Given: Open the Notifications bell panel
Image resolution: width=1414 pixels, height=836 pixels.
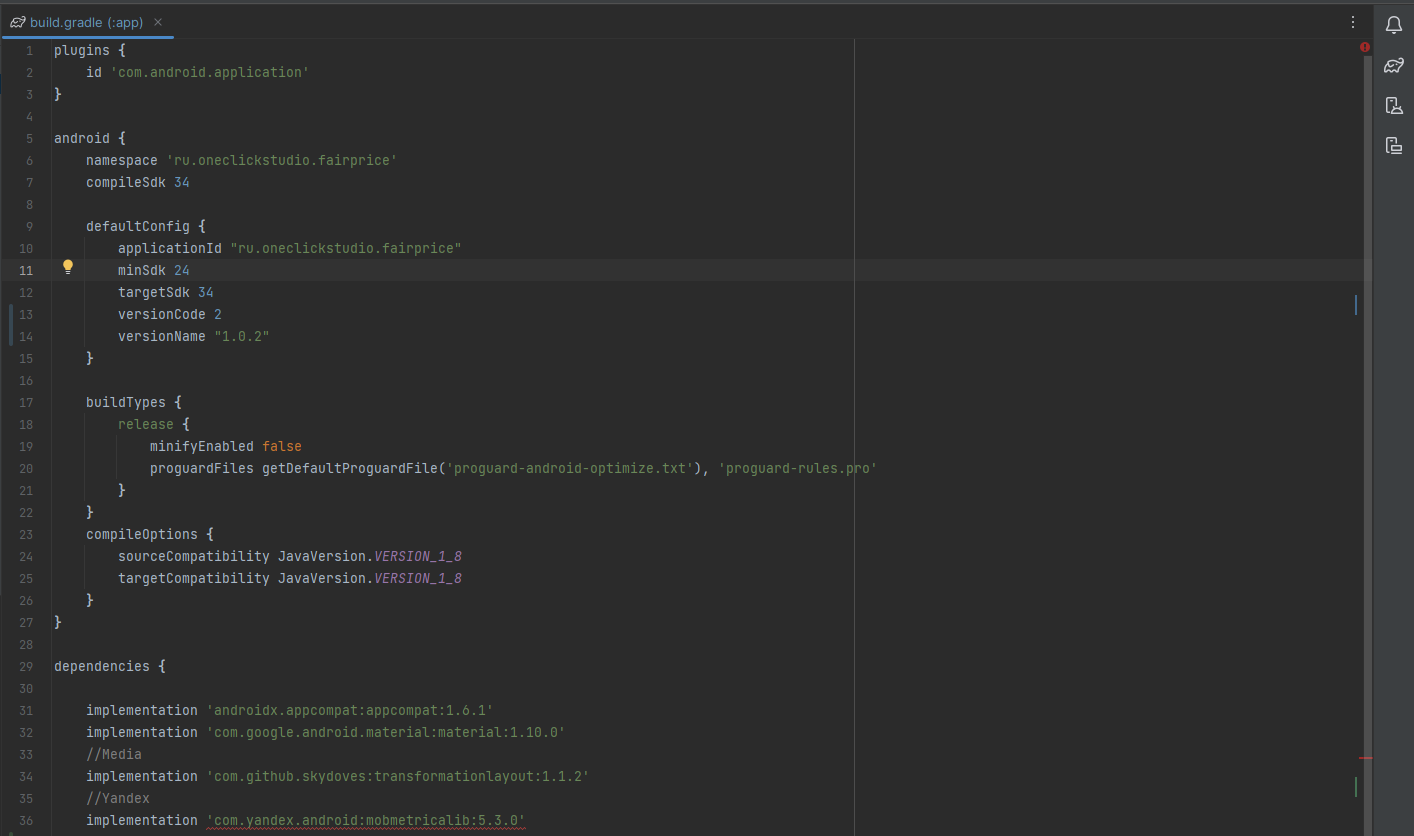Looking at the screenshot, I should point(1394,25).
